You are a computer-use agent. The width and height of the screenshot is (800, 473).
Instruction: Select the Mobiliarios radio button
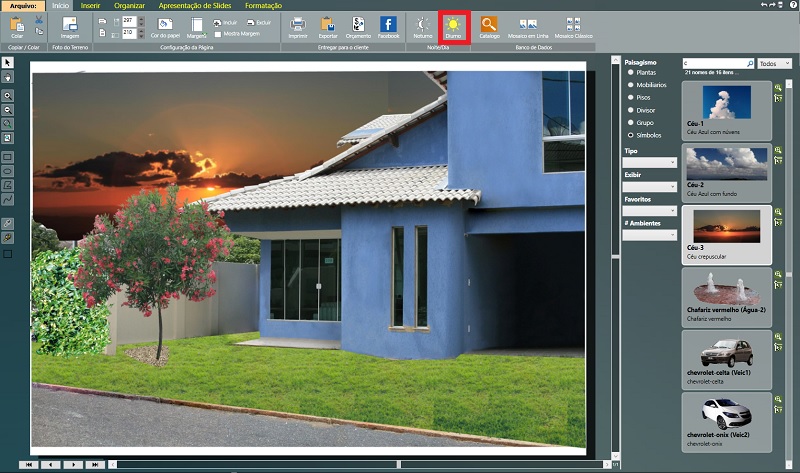[629, 85]
